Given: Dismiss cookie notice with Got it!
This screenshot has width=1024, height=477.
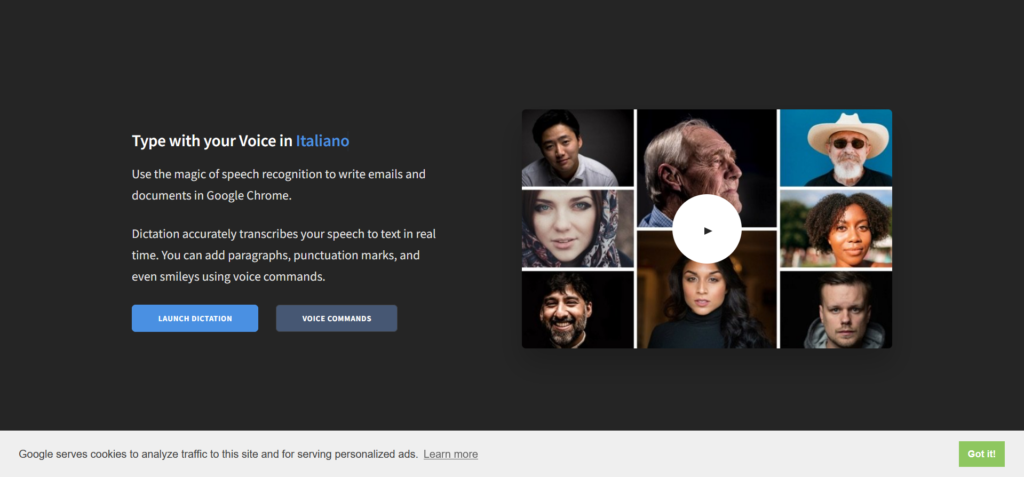Looking at the screenshot, I should (x=980, y=453).
